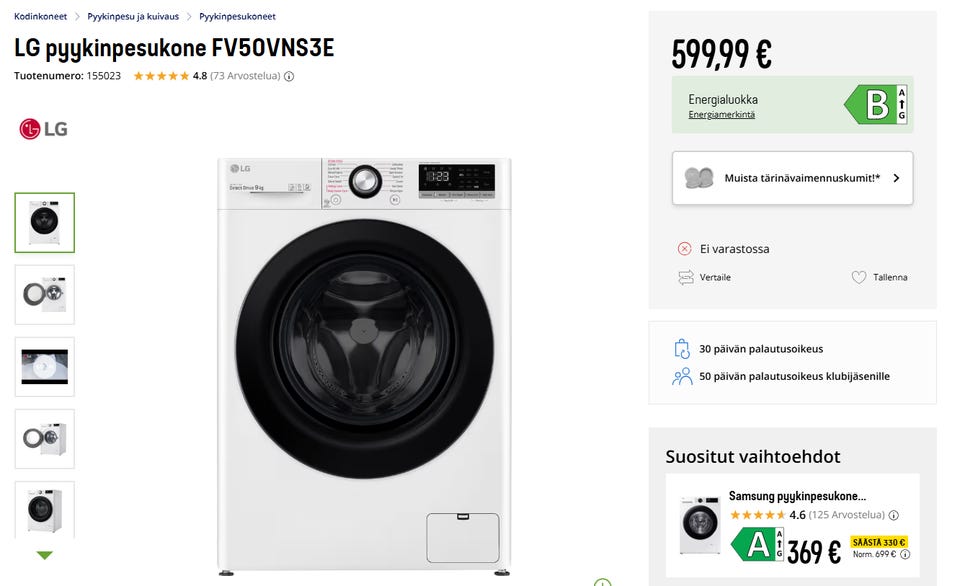The height and width of the screenshot is (586, 960).
Task: Play the product video thumbnail
Action: (44, 367)
